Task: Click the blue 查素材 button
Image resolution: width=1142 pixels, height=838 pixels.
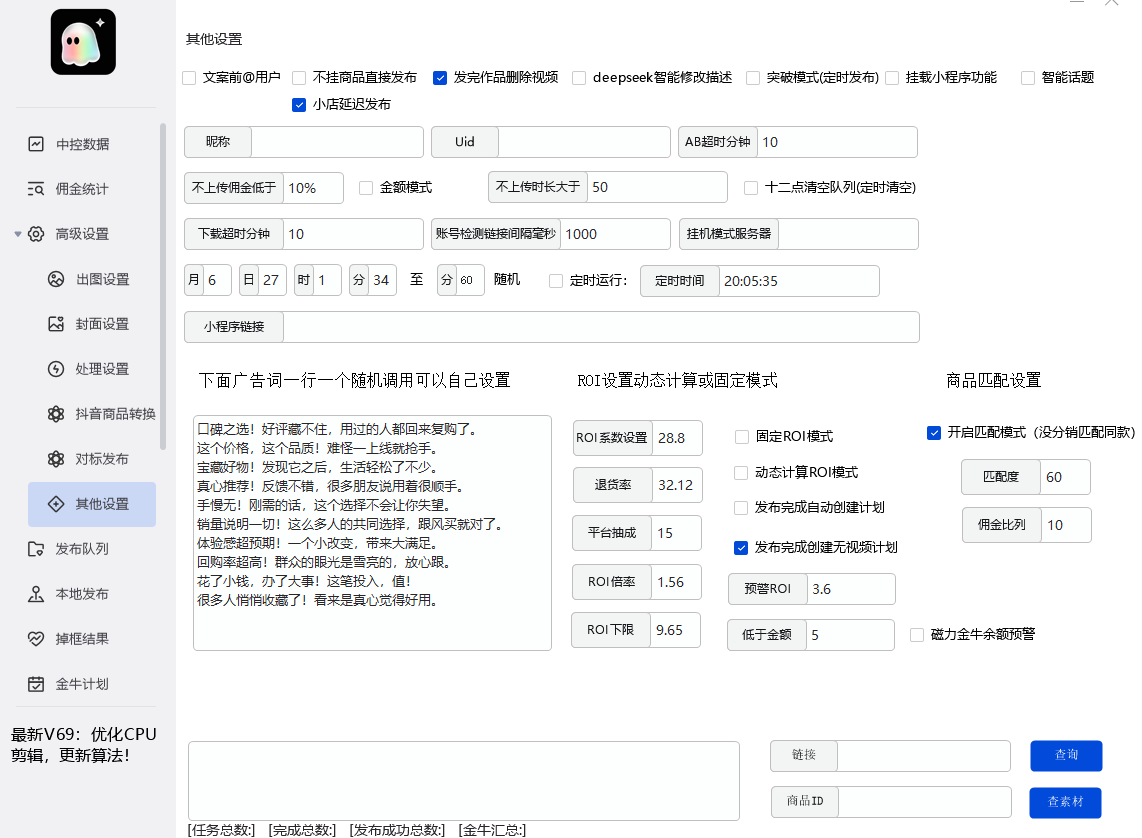Action: (1066, 802)
